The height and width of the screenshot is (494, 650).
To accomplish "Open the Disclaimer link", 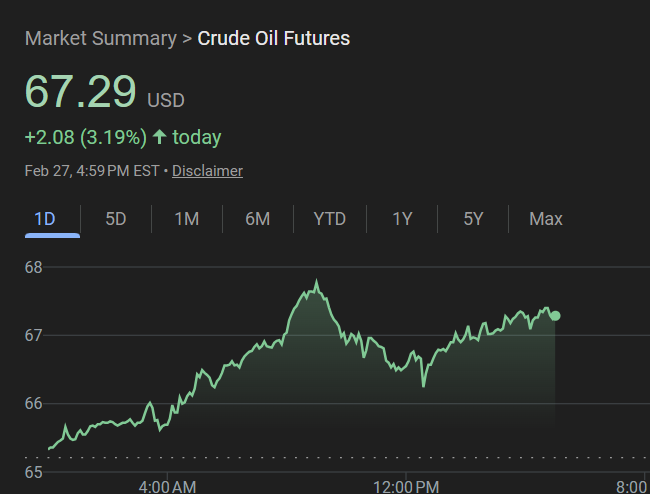I will click(207, 171).
